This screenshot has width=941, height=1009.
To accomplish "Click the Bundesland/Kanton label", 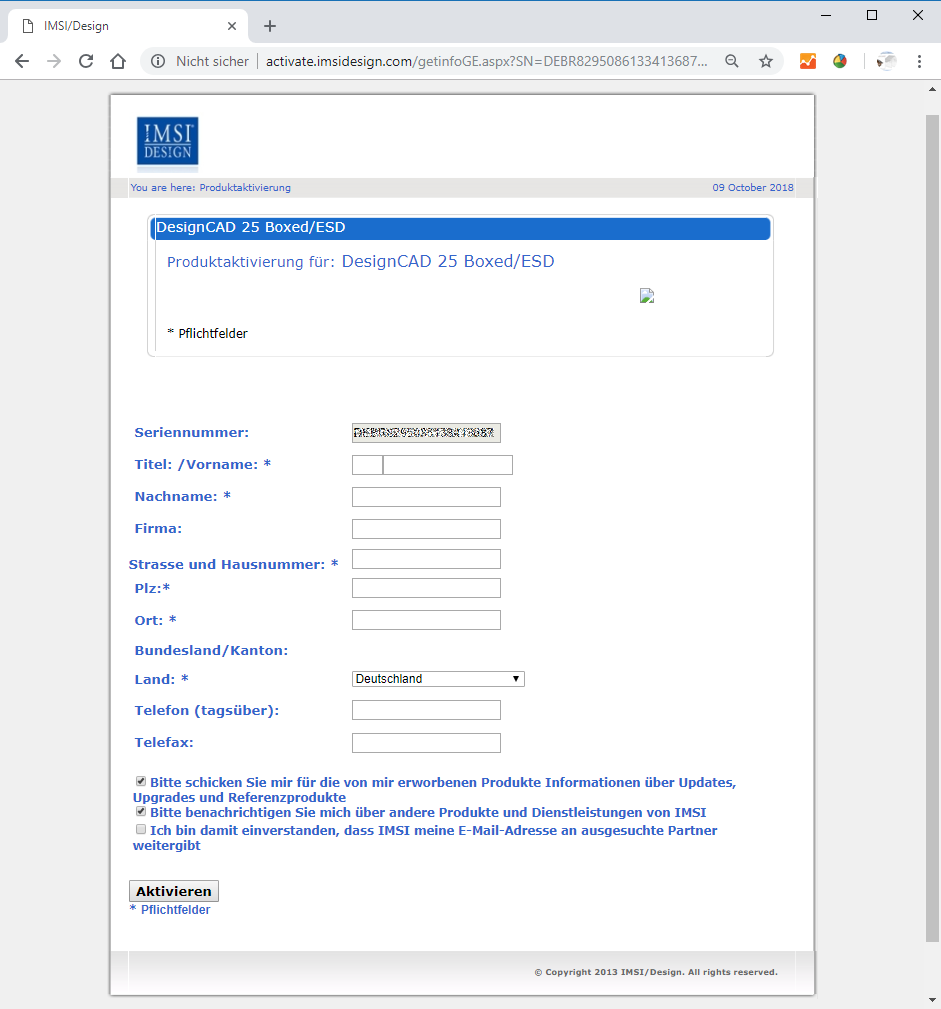I will [x=211, y=651].
